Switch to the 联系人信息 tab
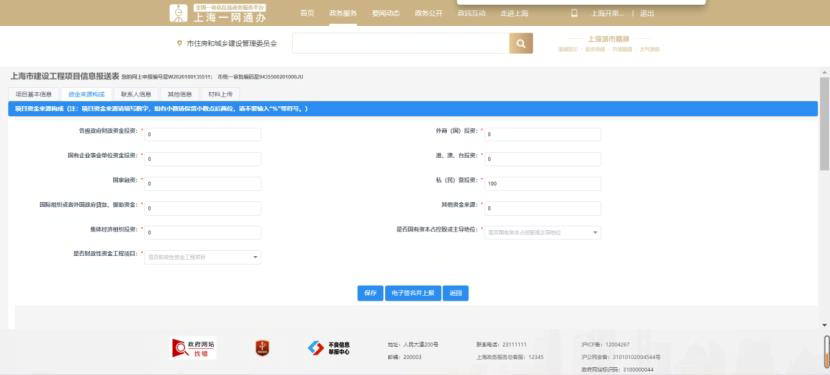Image resolution: width=830 pixels, height=375 pixels. [x=136, y=94]
